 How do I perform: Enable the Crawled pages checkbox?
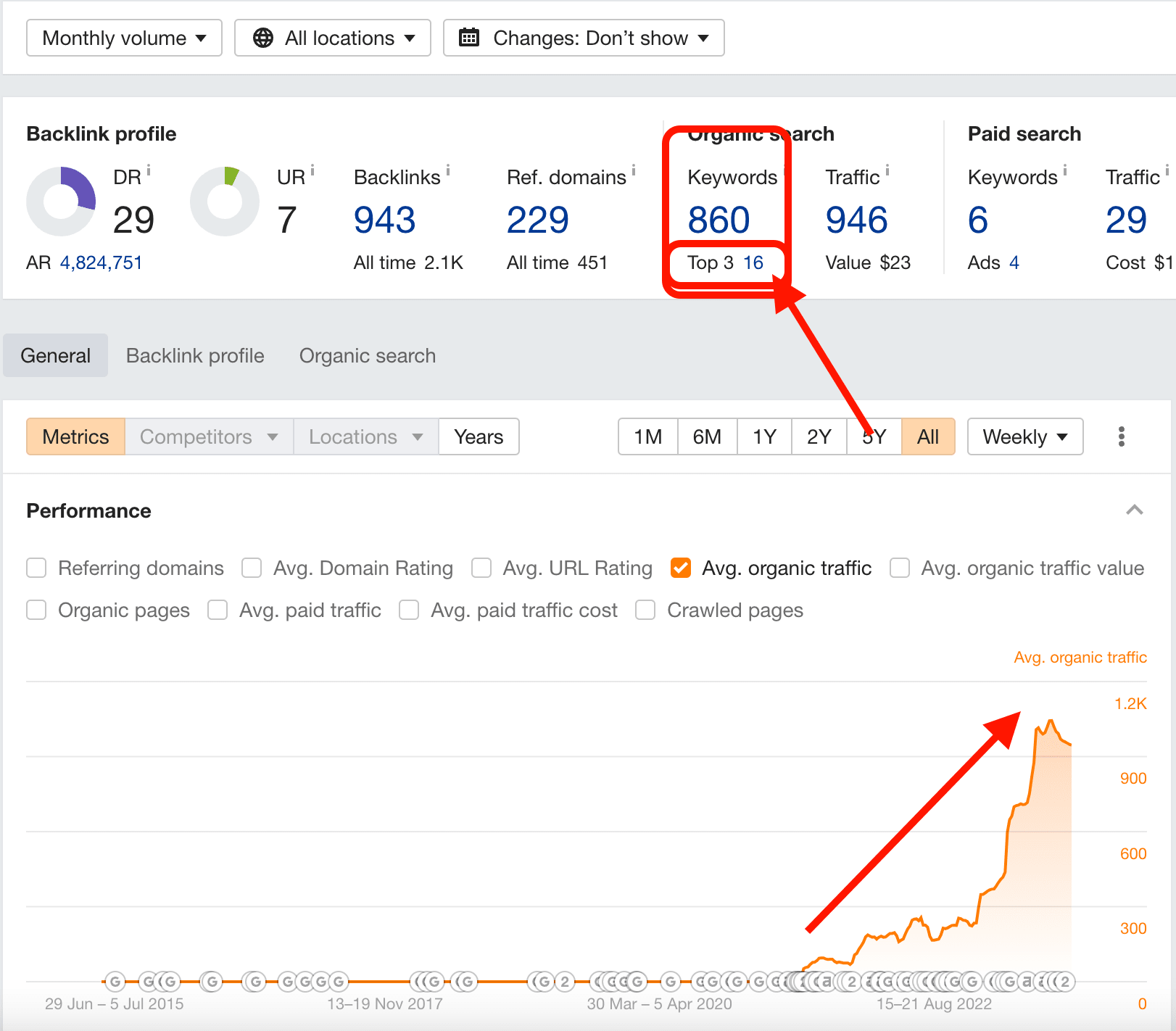click(x=645, y=610)
